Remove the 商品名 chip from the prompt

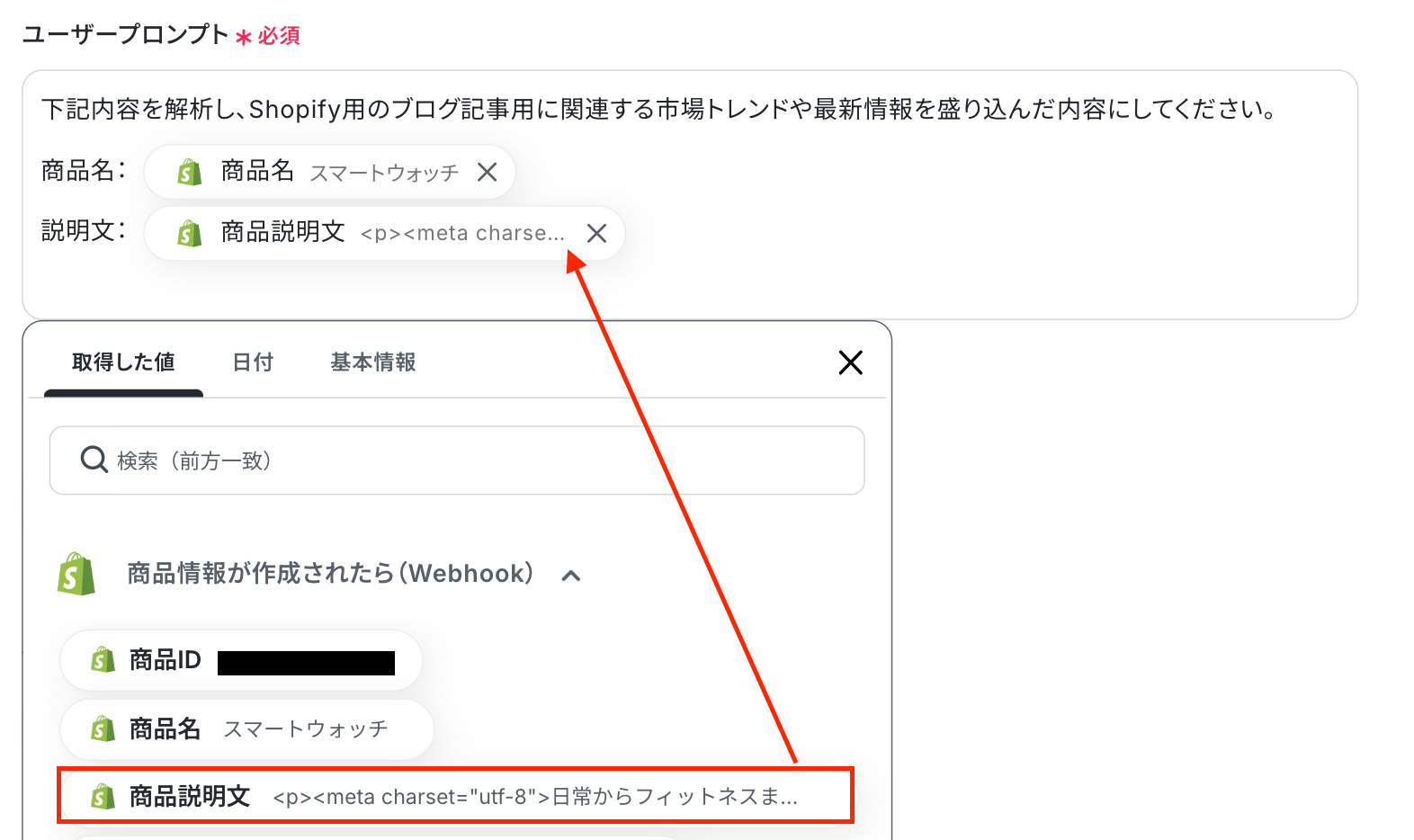point(487,172)
